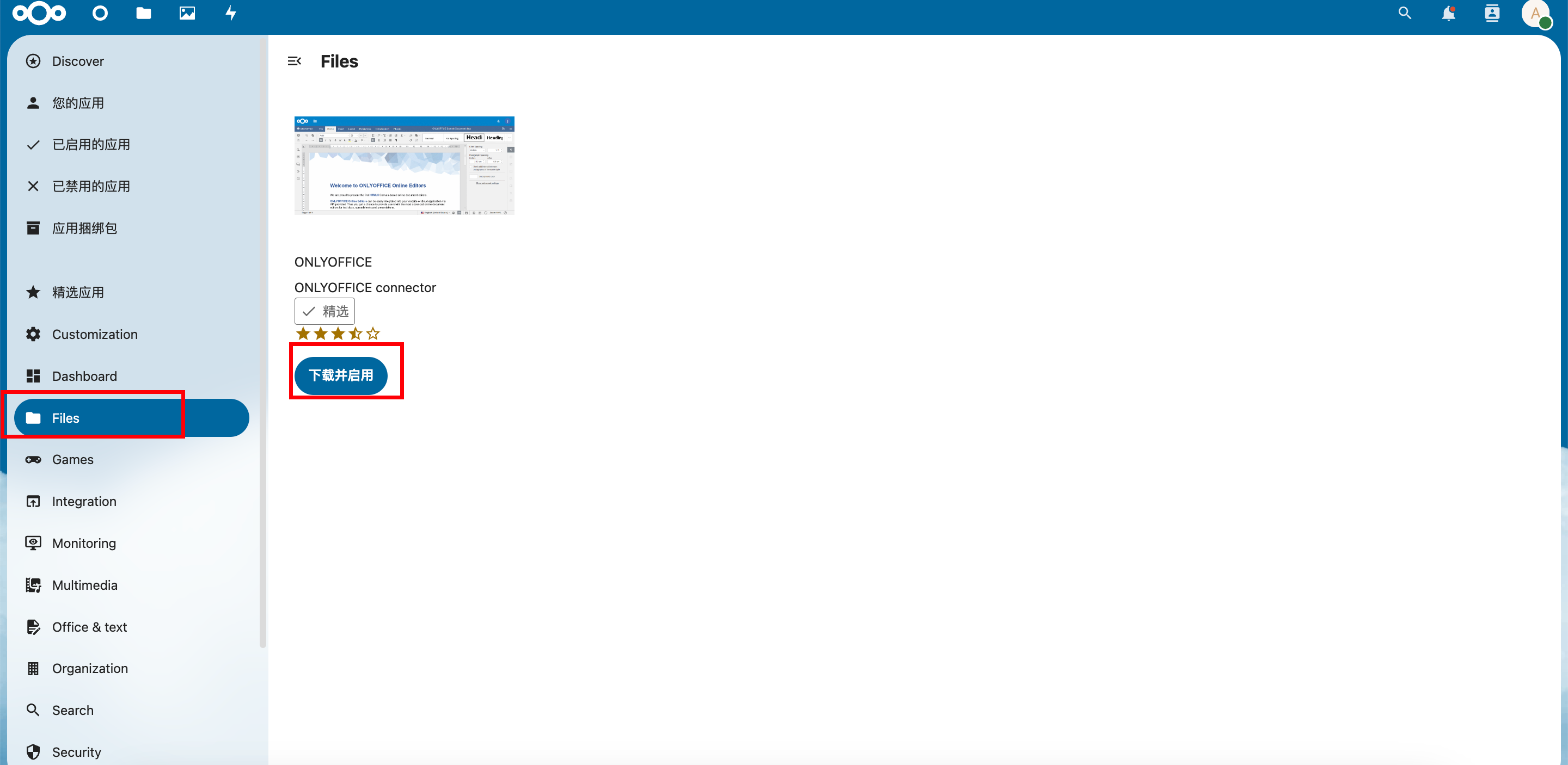Click the Nextcloud logo
This screenshot has width=1568, height=765.
pyautogui.click(x=39, y=13)
